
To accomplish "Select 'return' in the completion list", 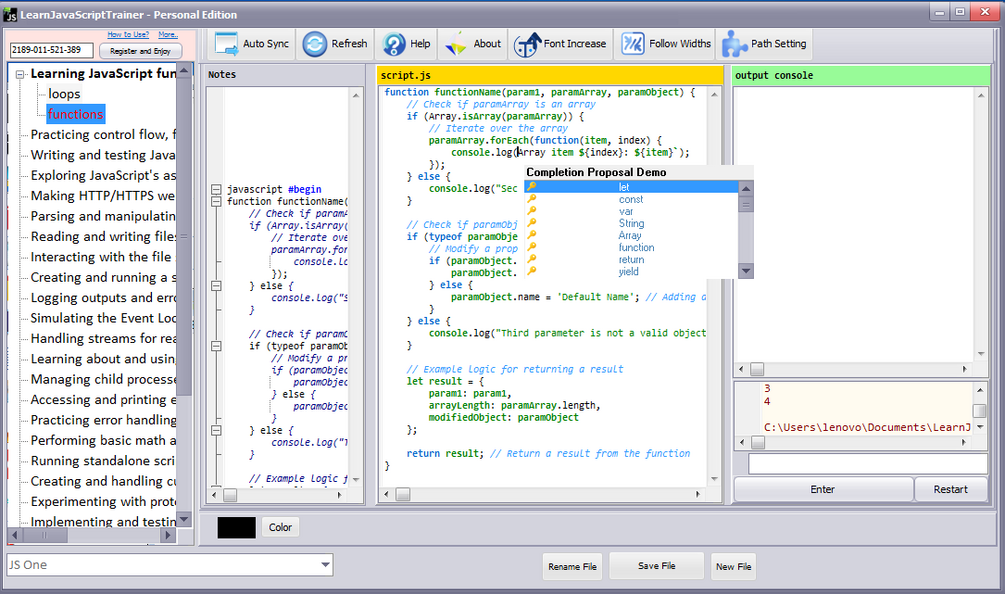I will [x=631, y=260].
